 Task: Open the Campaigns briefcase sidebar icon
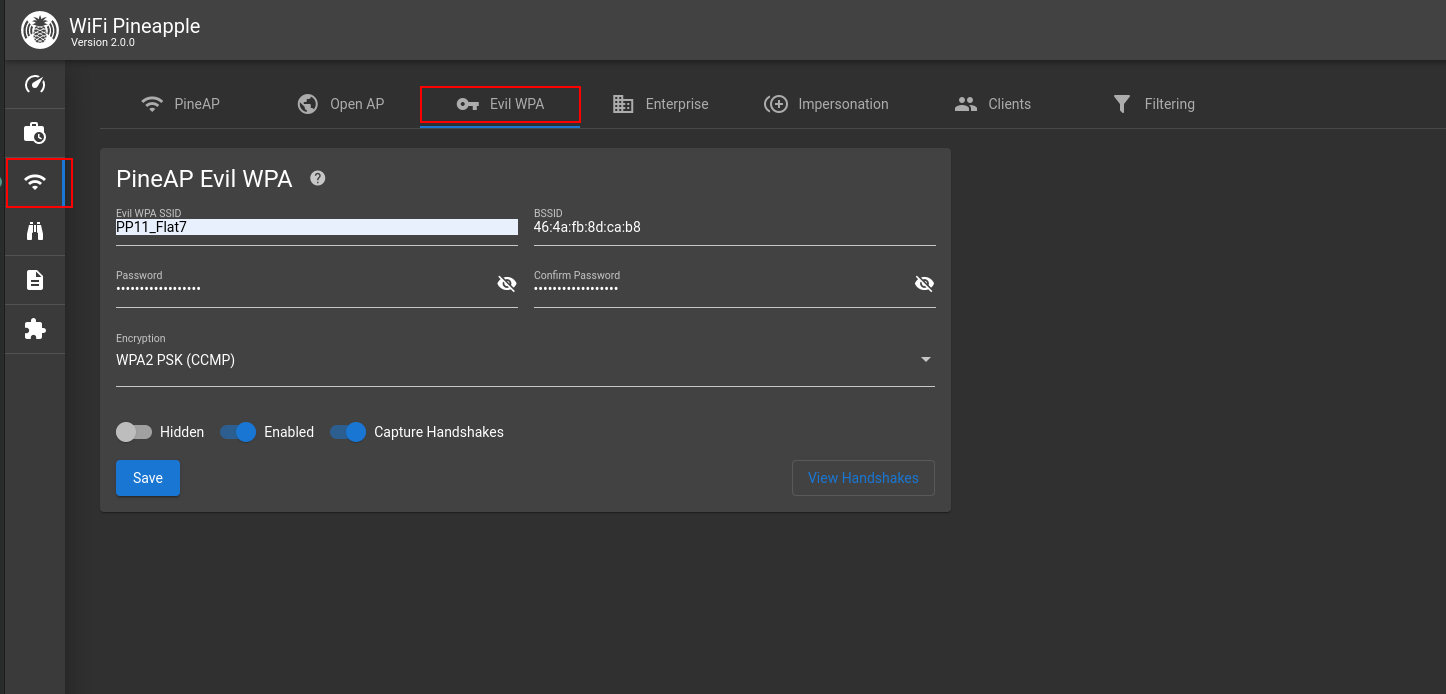35,133
